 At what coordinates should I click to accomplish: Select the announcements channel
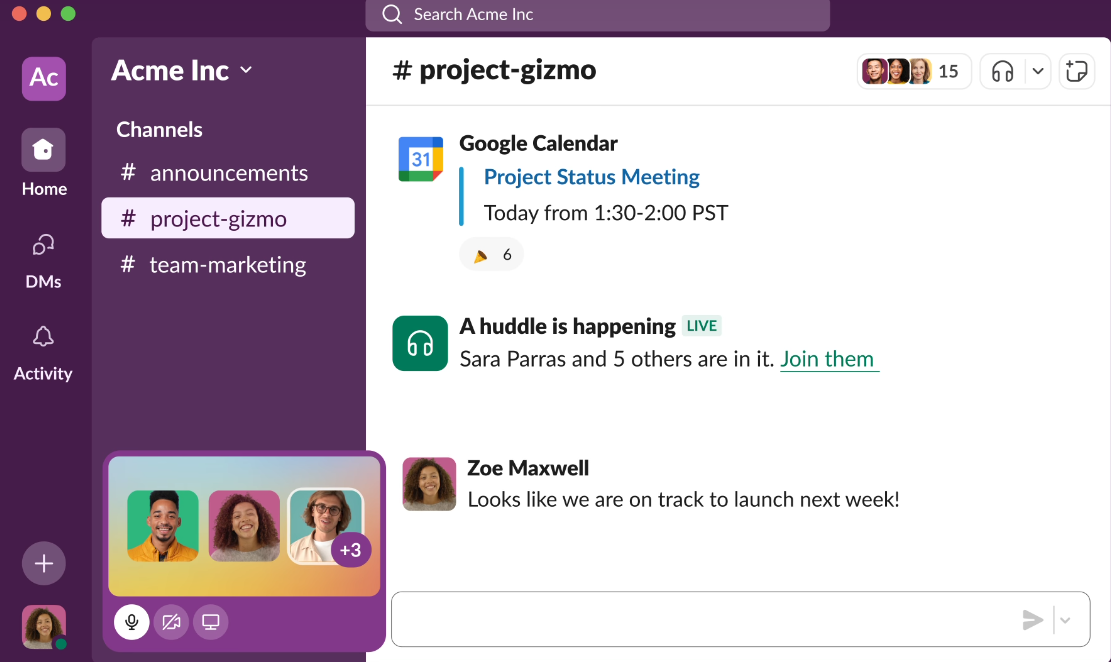228,173
